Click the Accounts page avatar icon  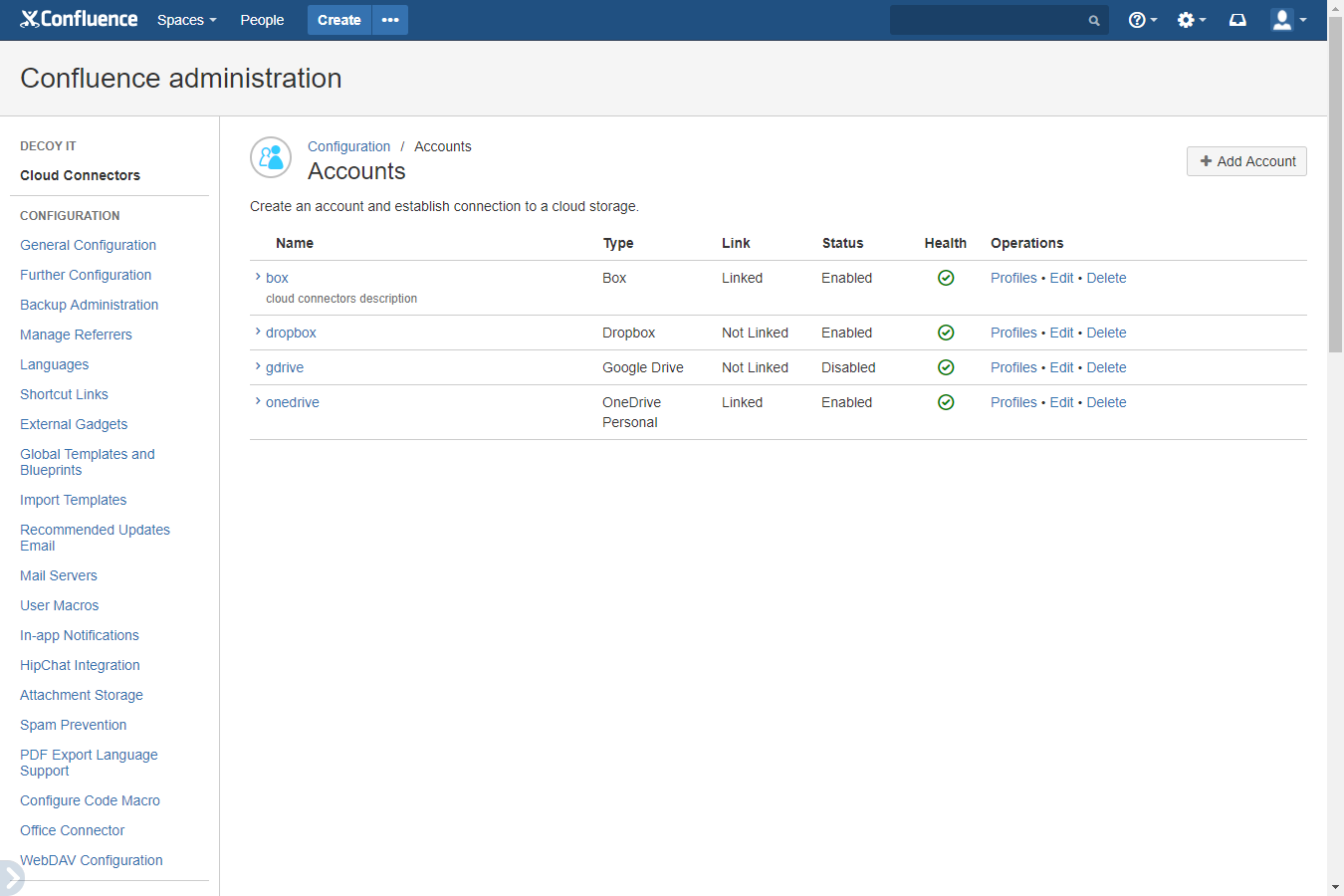tap(271, 157)
